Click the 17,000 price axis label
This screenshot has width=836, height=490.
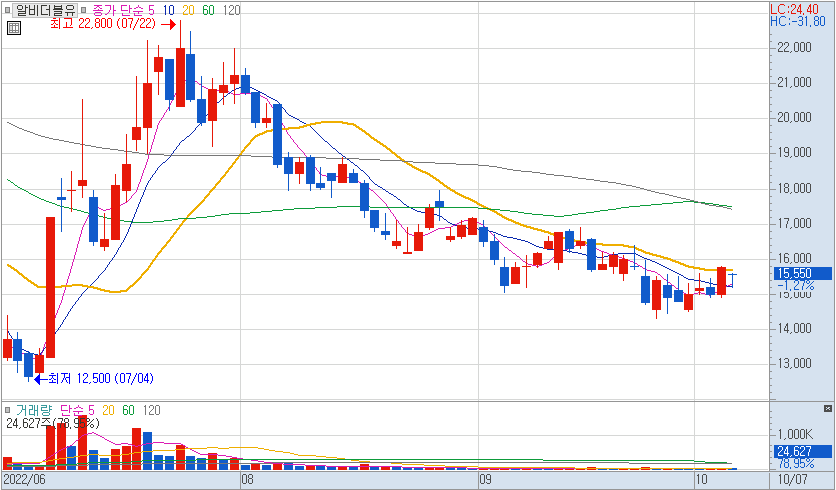[x=794, y=223]
